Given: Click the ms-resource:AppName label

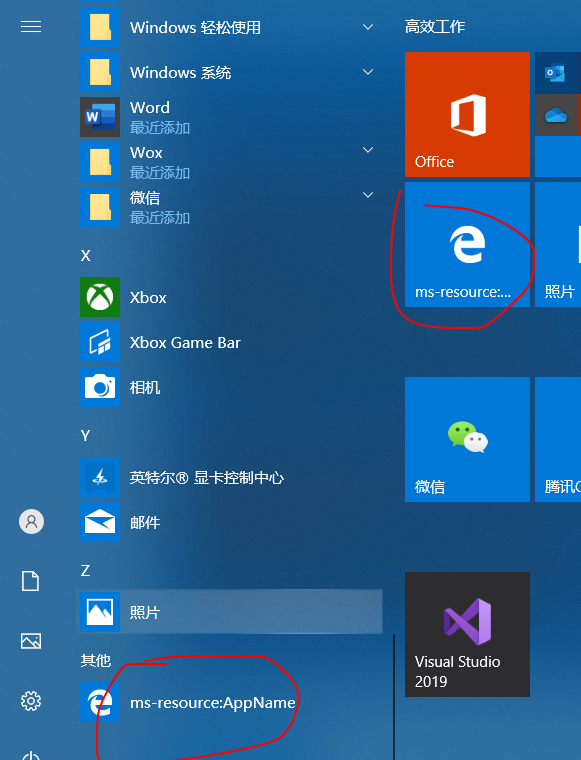Looking at the screenshot, I should click(x=213, y=703).
